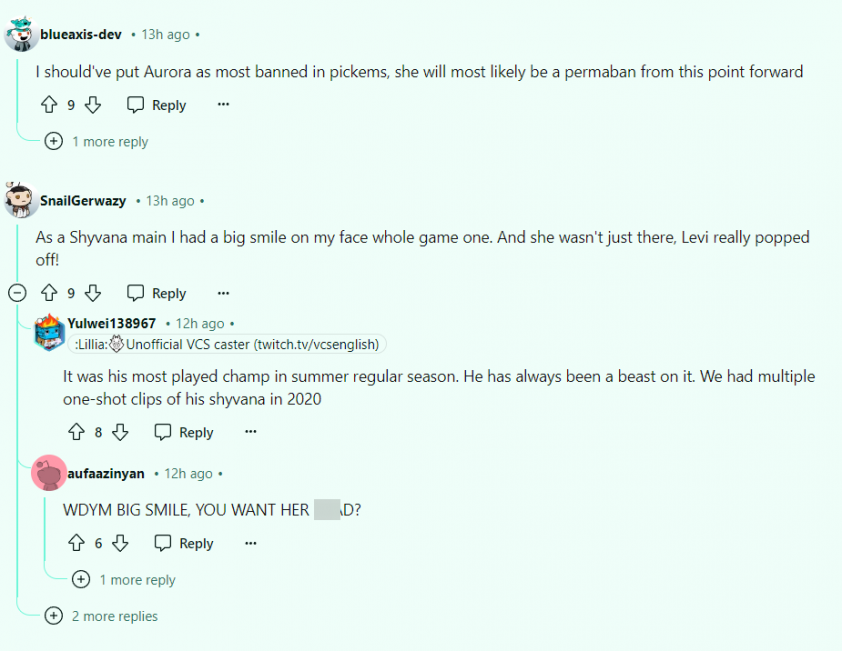Click aufaazinyan's pink avatar
Image resolution: width=842 pixels, height=651 pixels.
coord(49,473)
